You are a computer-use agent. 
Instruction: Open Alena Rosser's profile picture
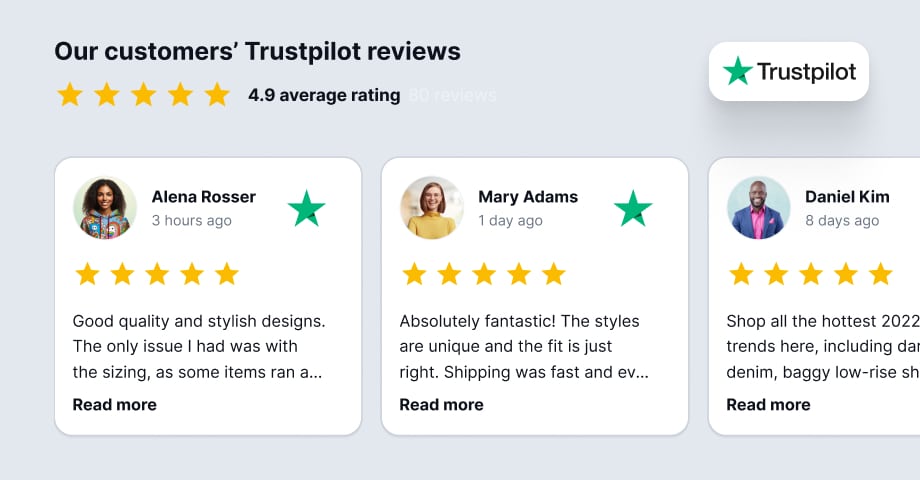pos(105,208)
